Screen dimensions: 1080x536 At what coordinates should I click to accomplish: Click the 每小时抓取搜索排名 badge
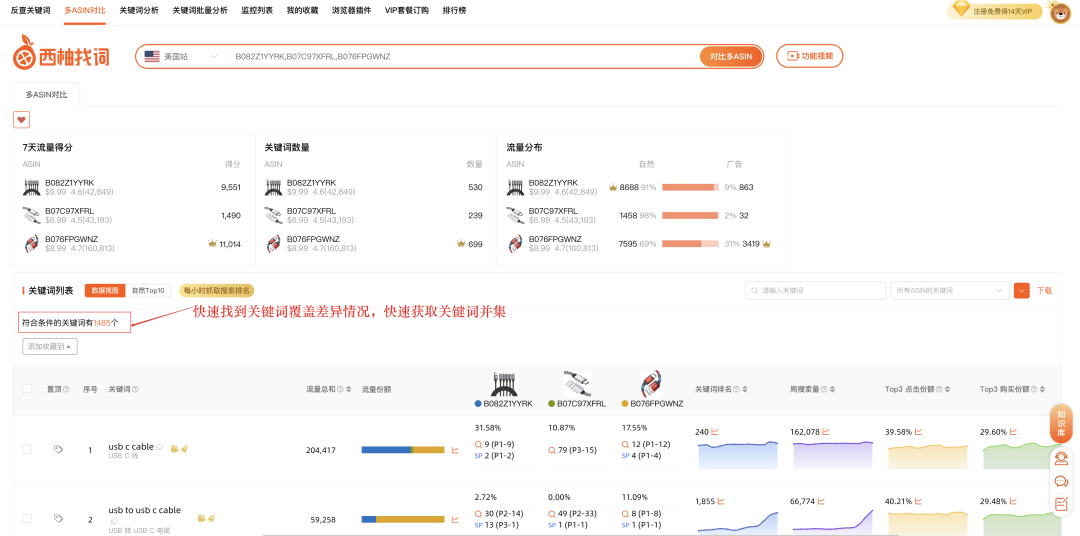click(x=217, y=291)
